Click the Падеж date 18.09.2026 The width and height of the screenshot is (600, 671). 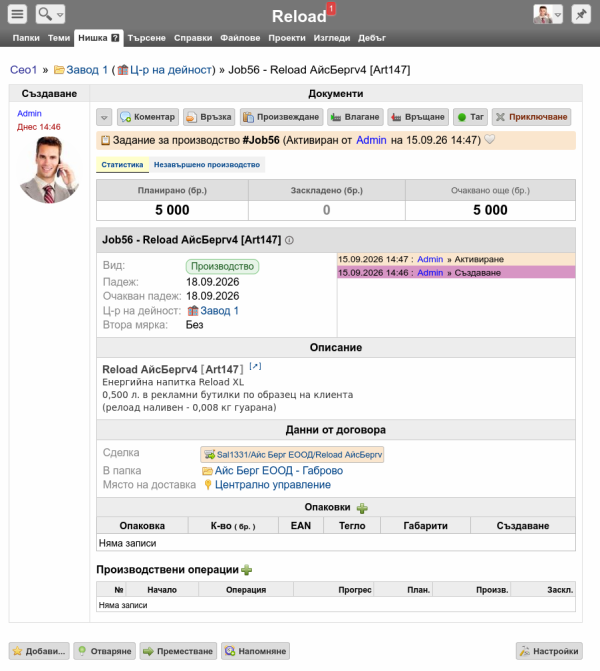pyautogui.click(x=213, y=282)
